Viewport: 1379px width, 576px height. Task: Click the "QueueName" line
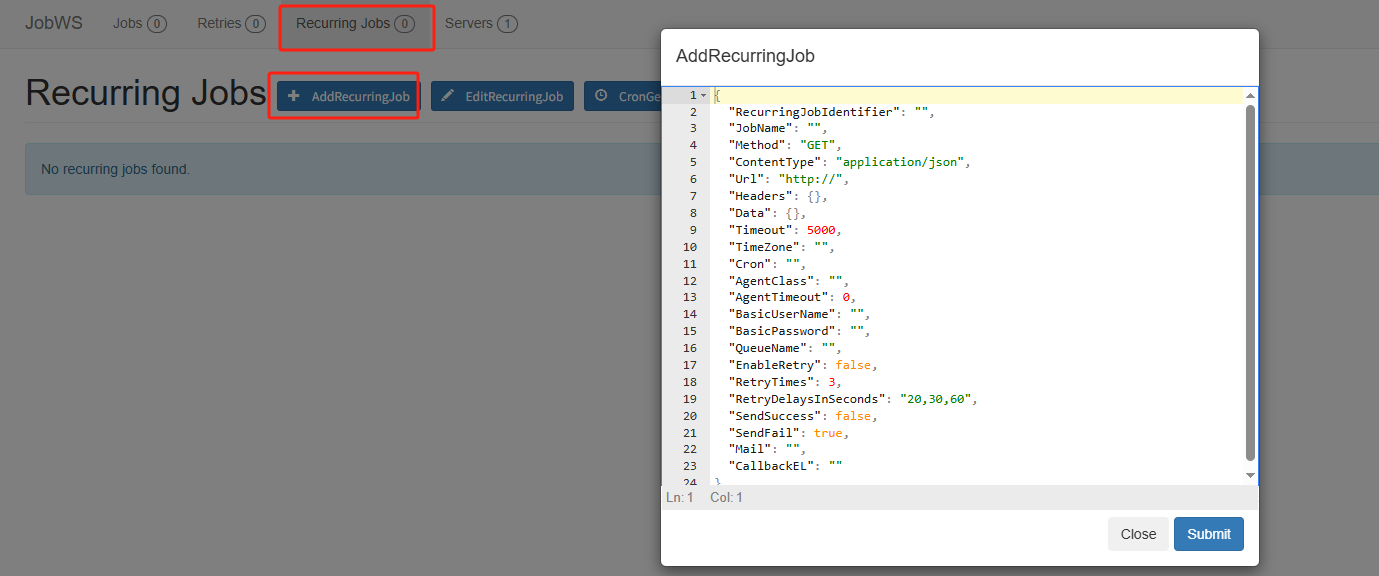(x=786, y=348)
